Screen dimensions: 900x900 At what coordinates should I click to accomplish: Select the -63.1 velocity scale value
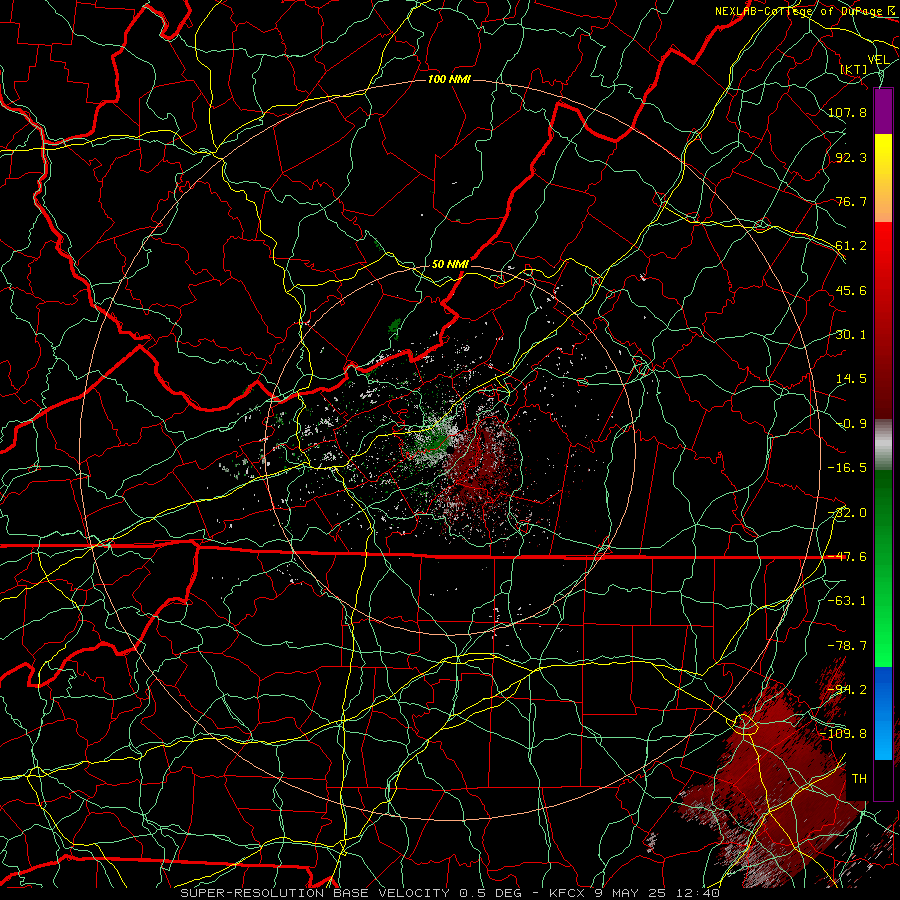click(847, 601)
